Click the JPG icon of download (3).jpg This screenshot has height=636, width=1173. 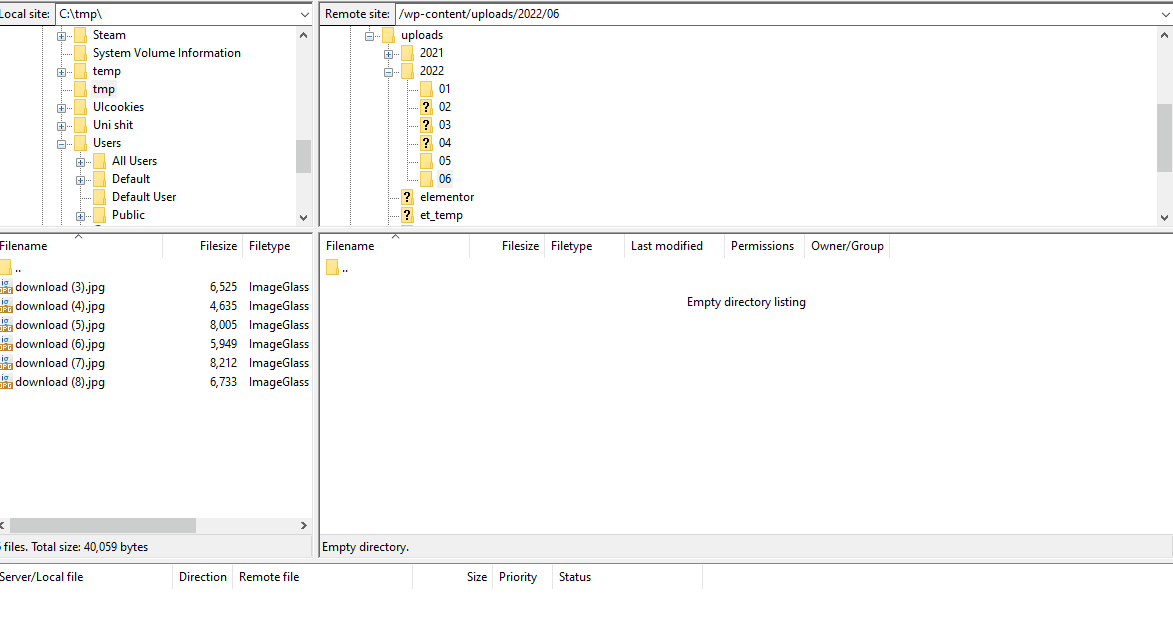6,287
